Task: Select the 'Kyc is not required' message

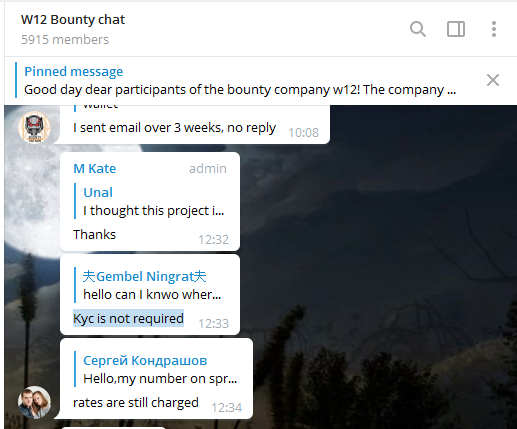Action: tap(128, 318)
